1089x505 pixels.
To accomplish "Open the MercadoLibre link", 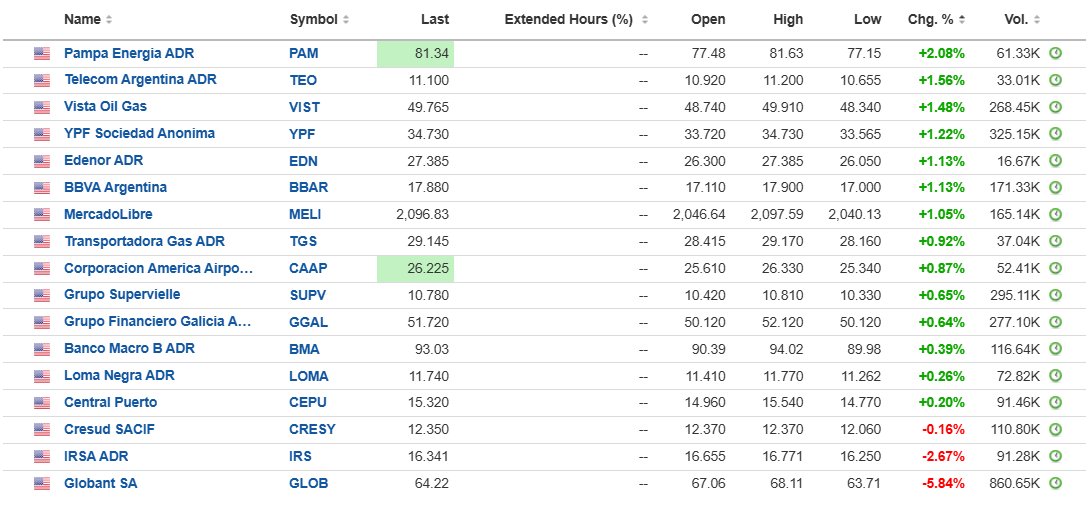I will 108,215.
